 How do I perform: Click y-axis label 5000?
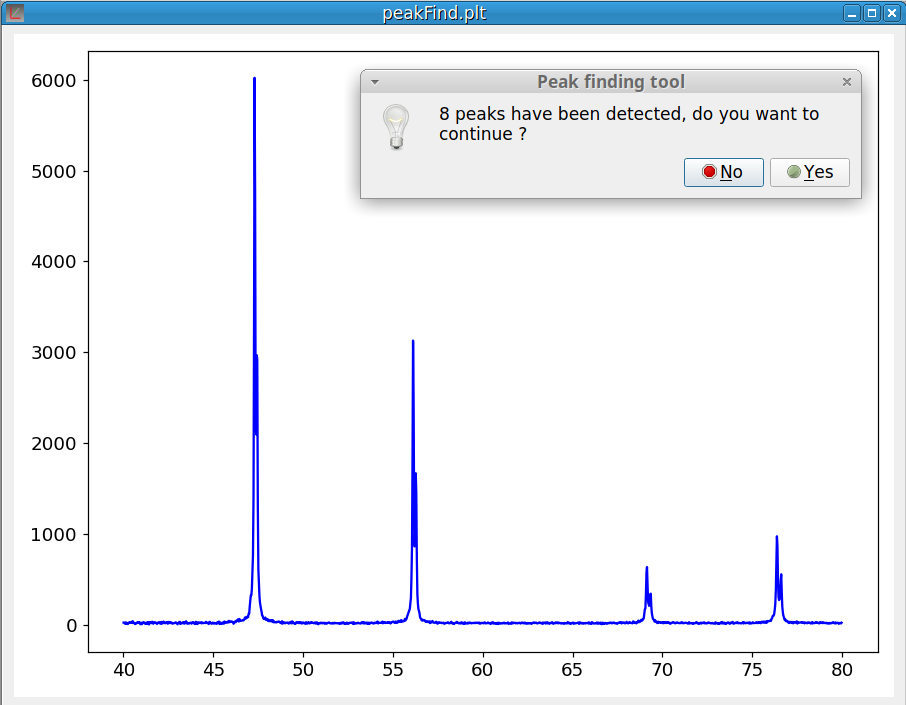[54, 172]
